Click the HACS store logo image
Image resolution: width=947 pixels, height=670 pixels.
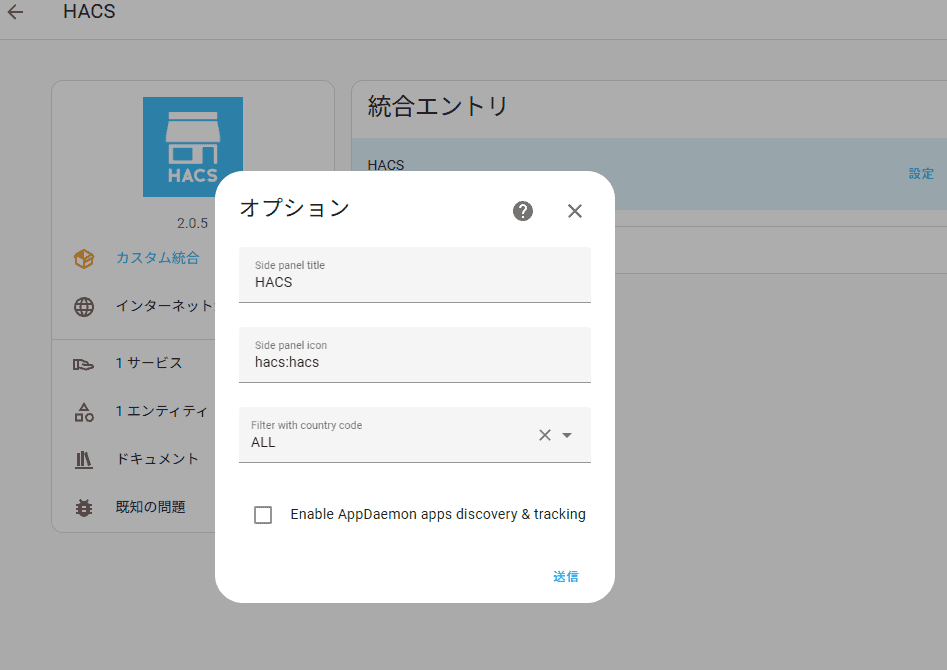tap(193, 147)
